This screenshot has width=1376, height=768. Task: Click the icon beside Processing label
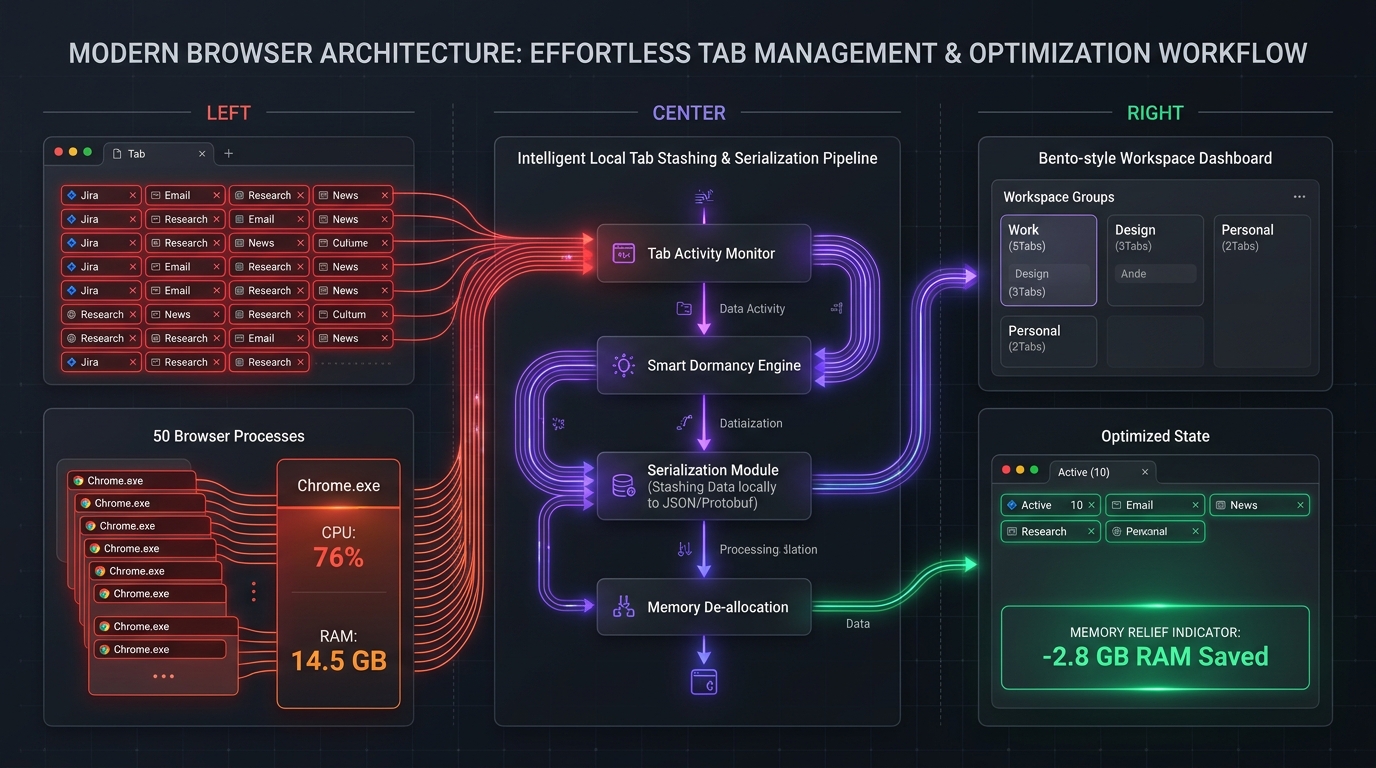click(x=685, y=549)
